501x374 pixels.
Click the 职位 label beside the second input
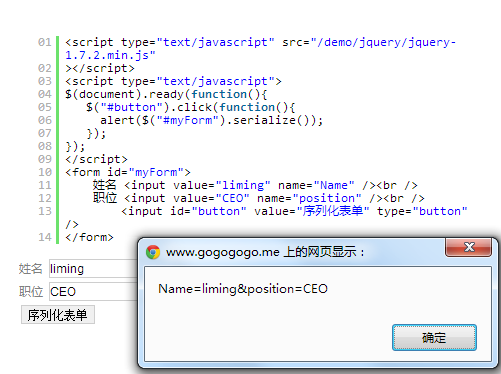click(31, 292)
